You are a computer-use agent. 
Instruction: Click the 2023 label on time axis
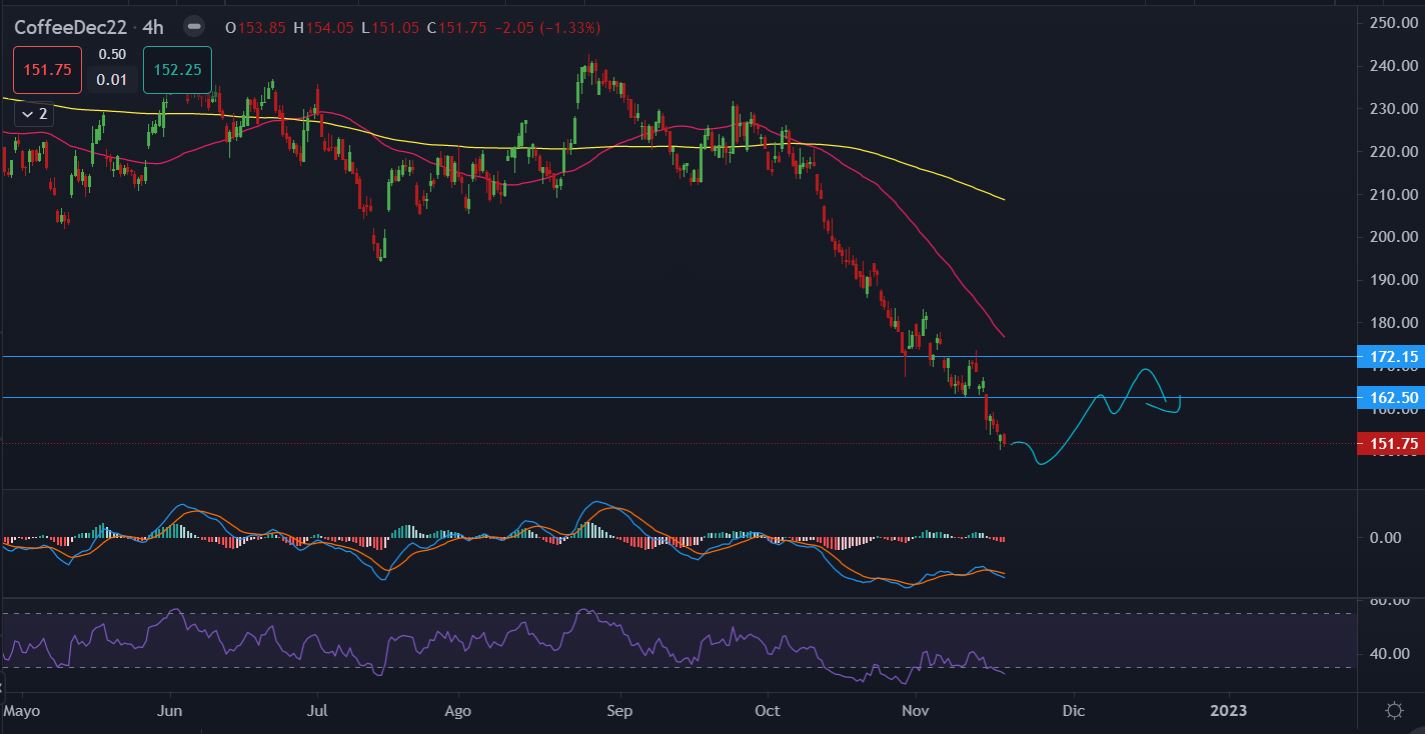pos(1228,711)
